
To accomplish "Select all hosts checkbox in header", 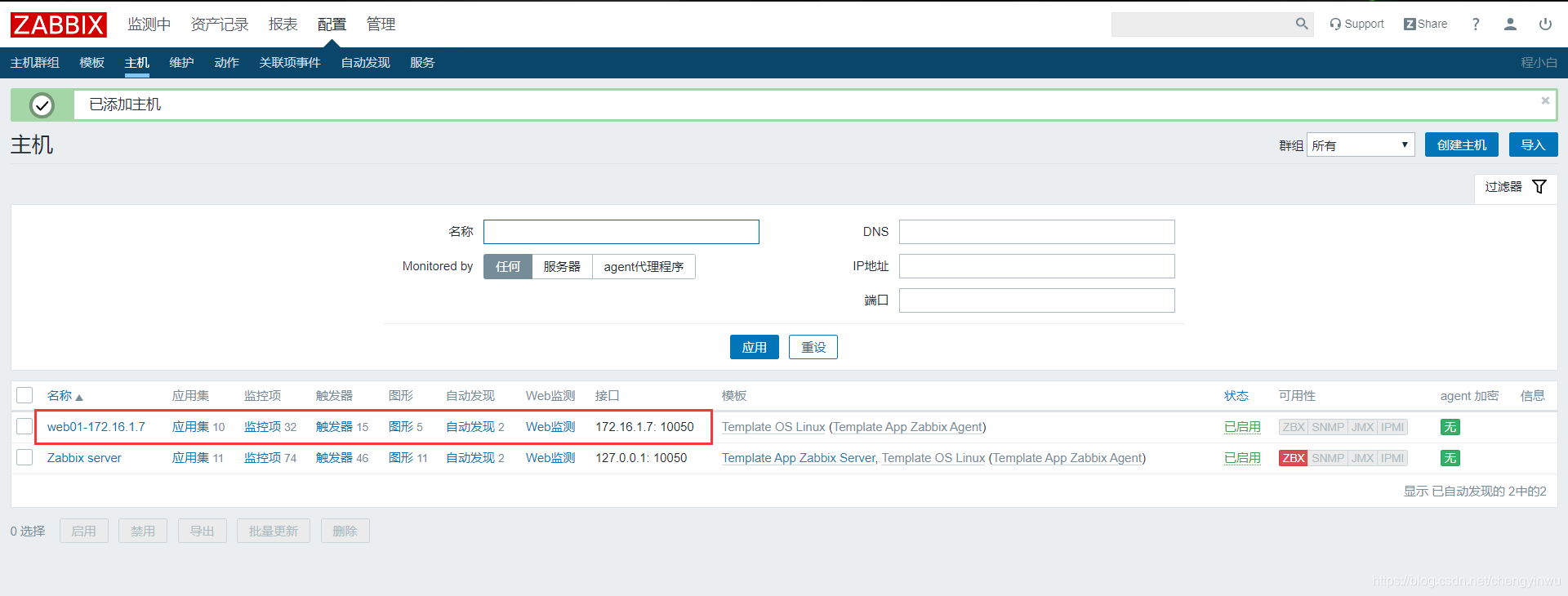I will (24, 395).
